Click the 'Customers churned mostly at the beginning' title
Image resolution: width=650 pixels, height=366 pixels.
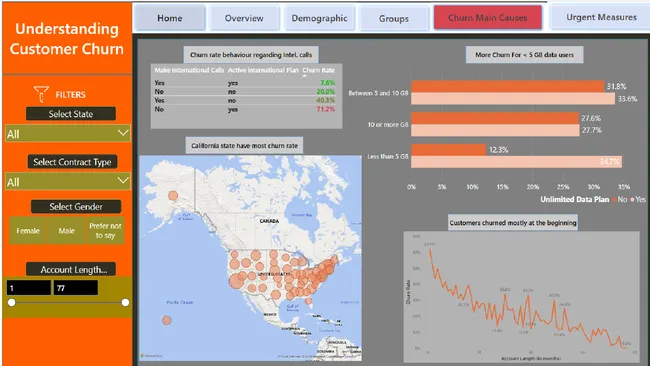(513, 223)
